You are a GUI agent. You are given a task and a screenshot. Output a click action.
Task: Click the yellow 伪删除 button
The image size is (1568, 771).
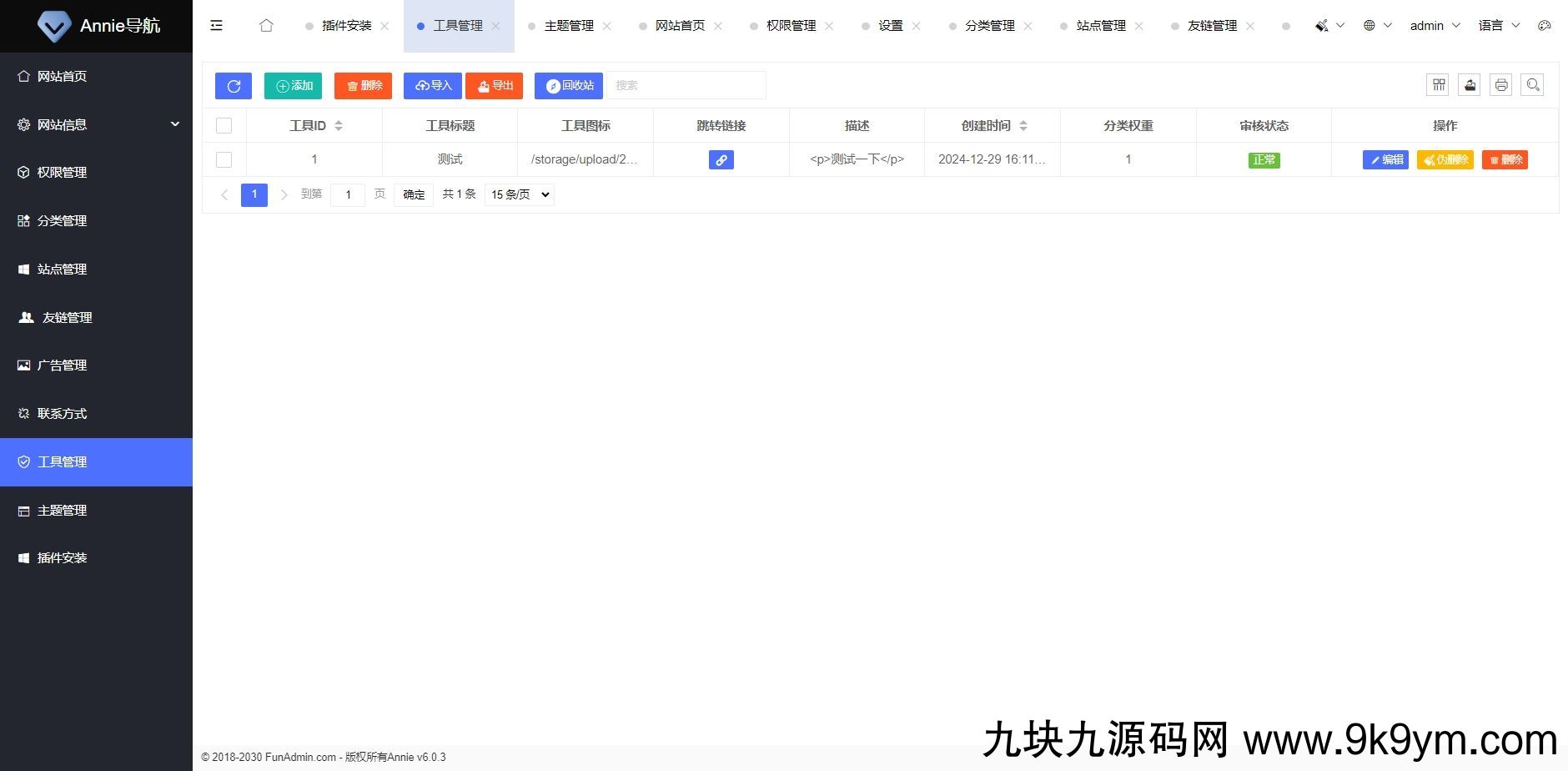tap(1445, 159)
